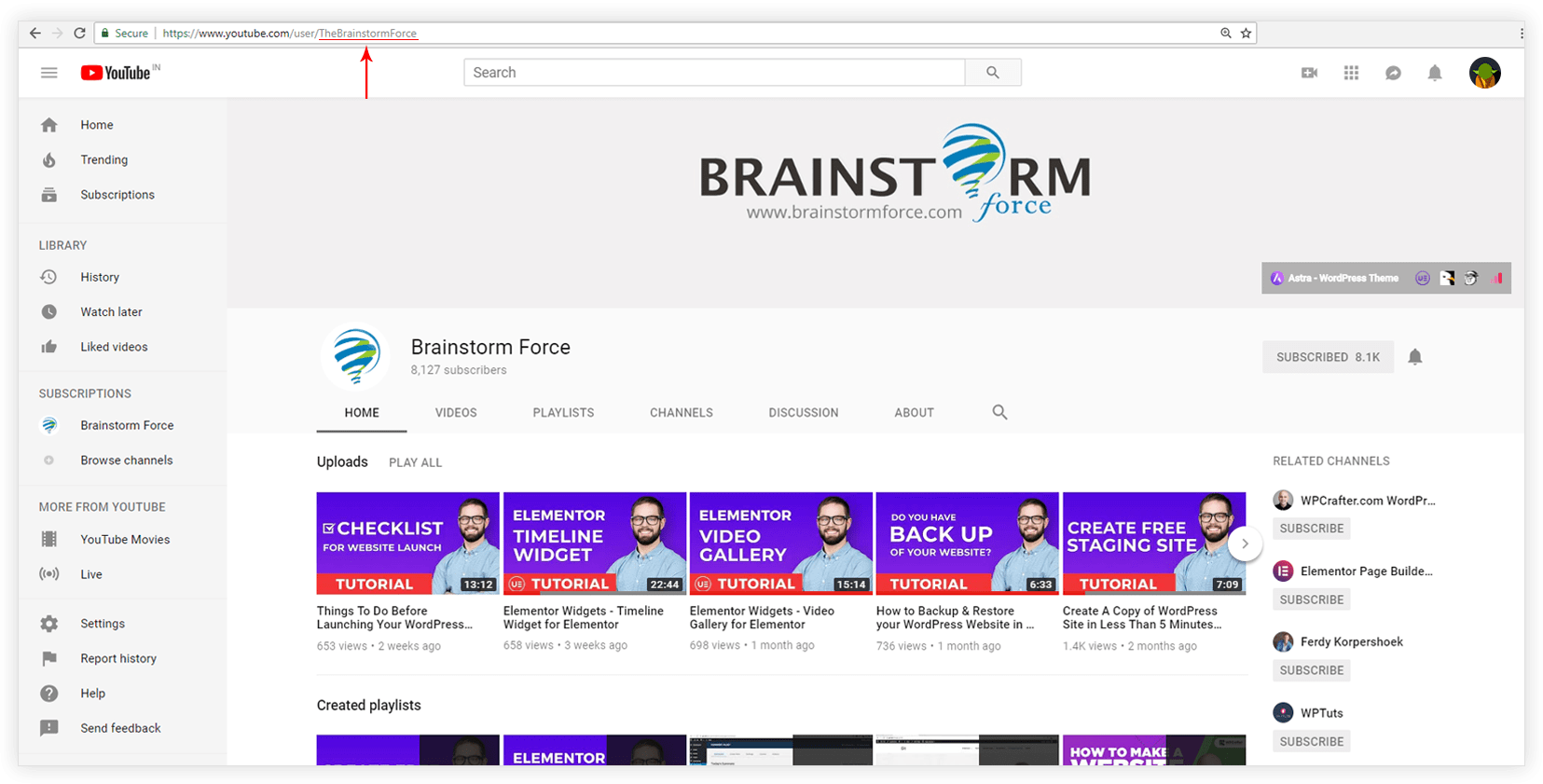Screen dimensions: 1543x784
Task: Expand Browse channels in sidebar
Action: [126, 461]
